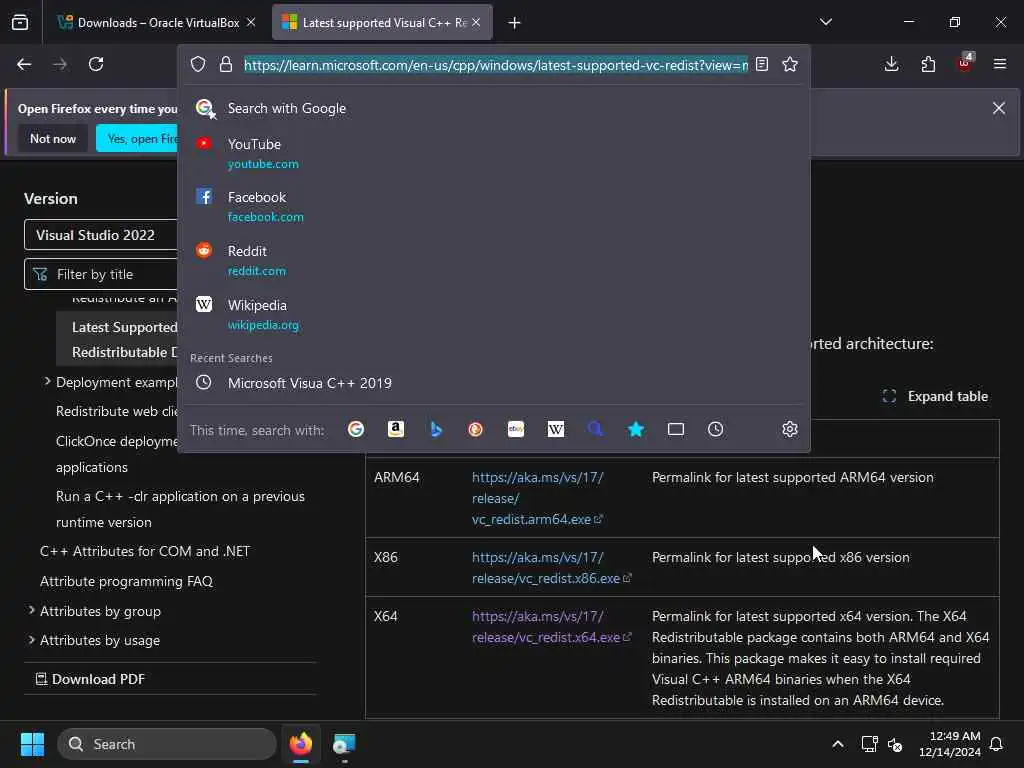This screenshot has height=768, width=1024.
Task: Click Download PDF link
Action: click(x=90, y=679)
